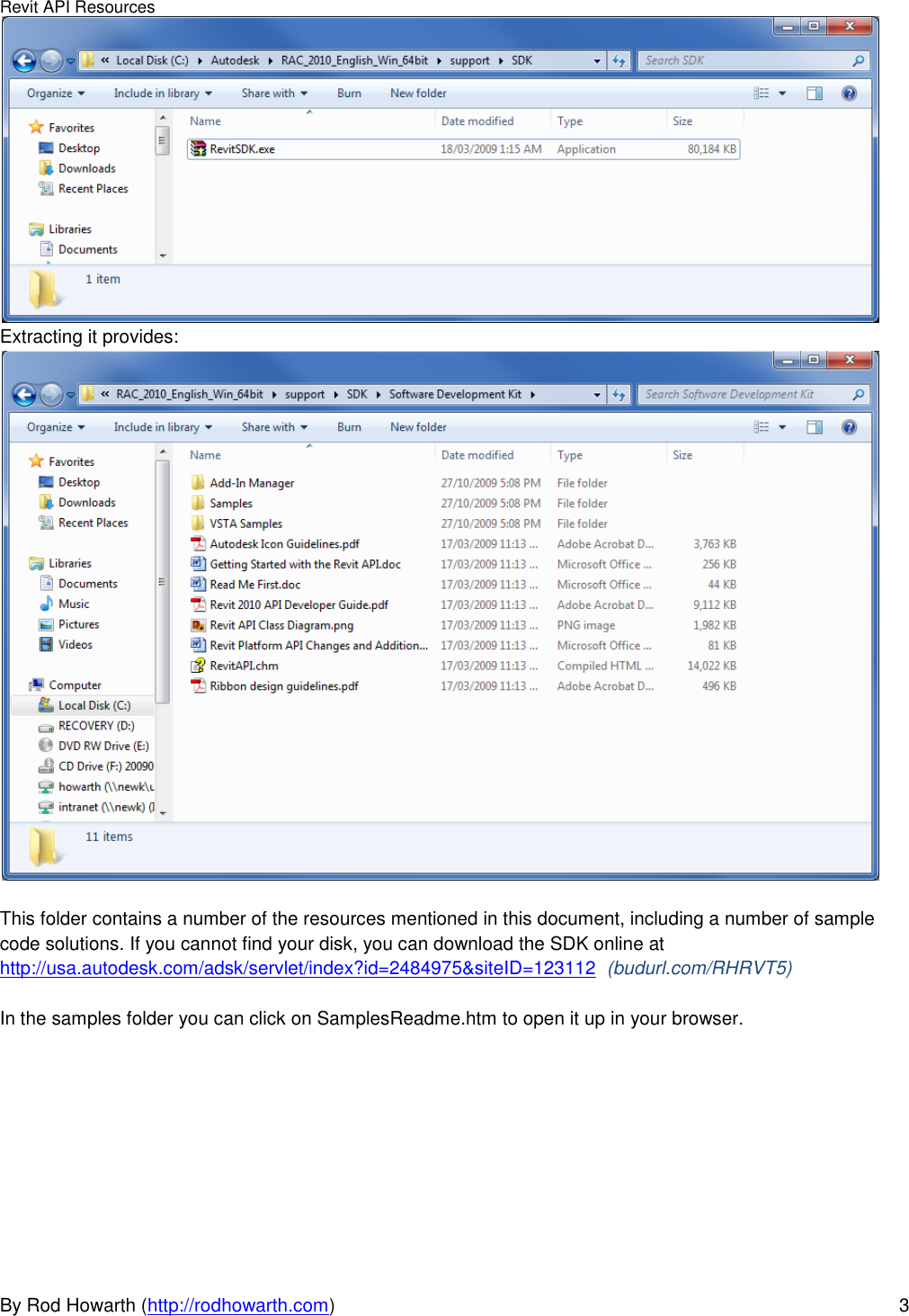Screen dimensions: 909x1316
Task: Follow the http://rodhowarth.com link
Action: pos(236,1304)
